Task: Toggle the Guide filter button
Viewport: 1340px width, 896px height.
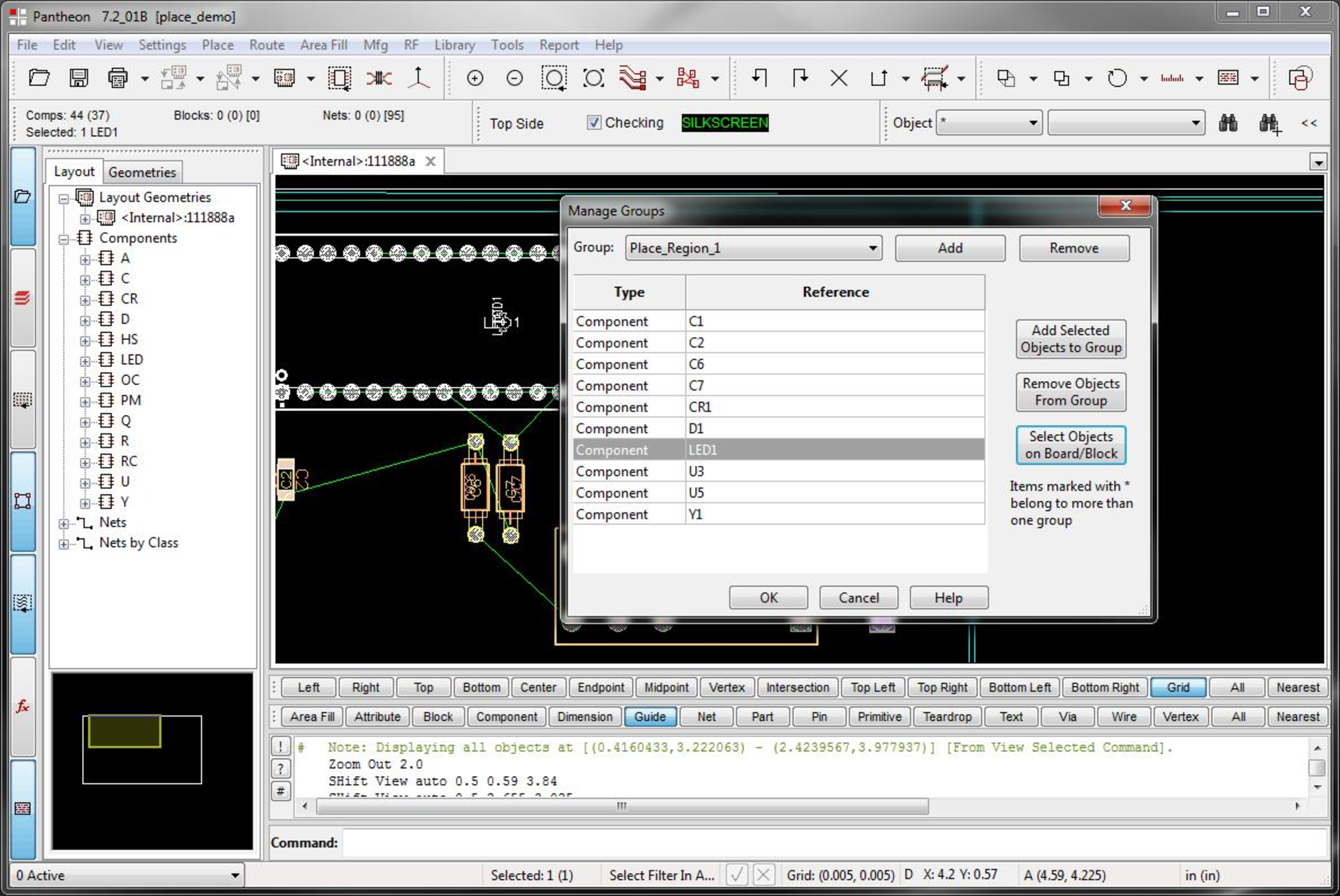Action: pyautogui.click(x=649, y=717)
